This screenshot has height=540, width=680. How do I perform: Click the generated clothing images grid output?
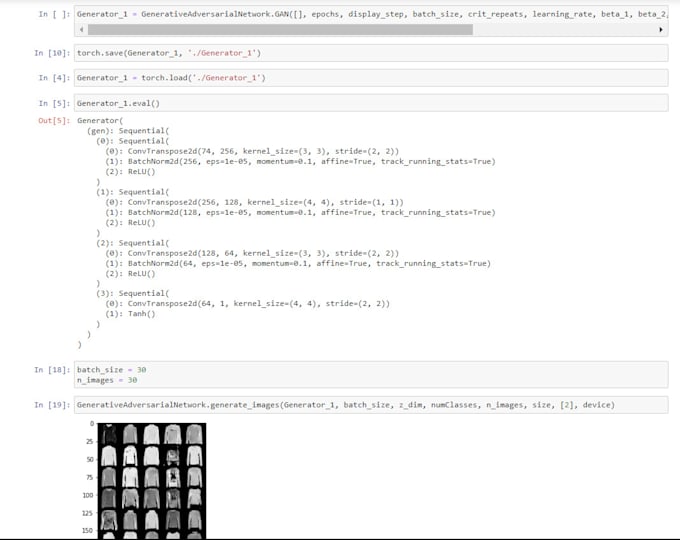(x=152, y=480)
